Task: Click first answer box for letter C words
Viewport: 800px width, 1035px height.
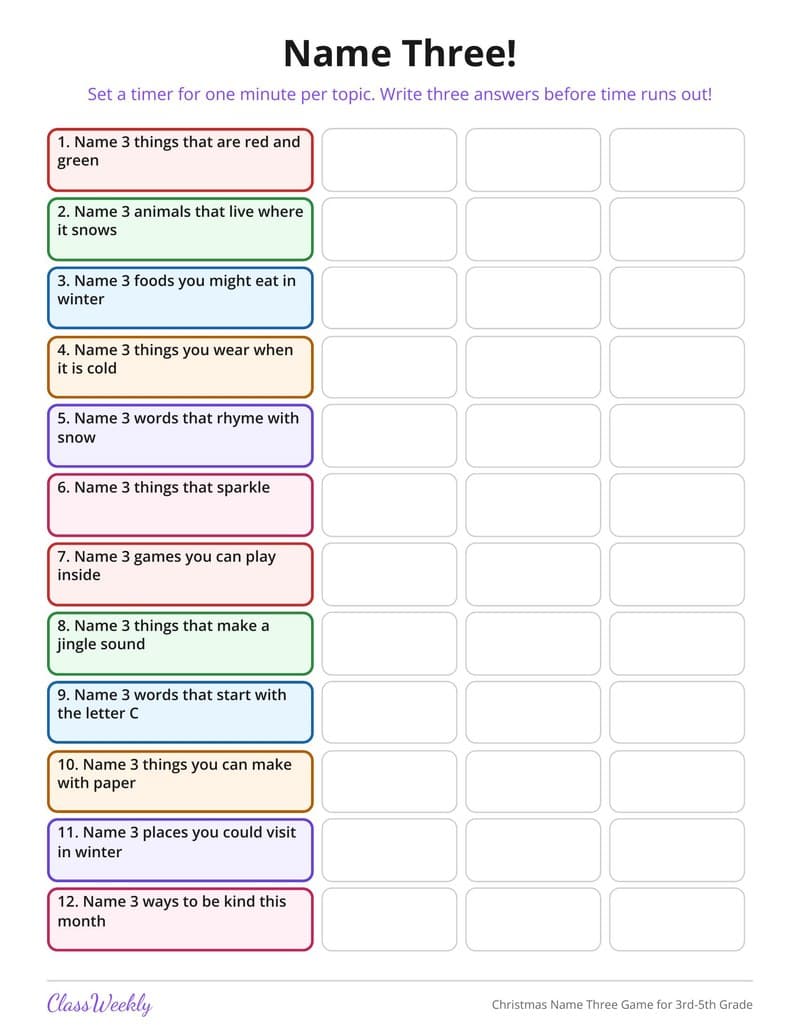Action: pos(389,712)
